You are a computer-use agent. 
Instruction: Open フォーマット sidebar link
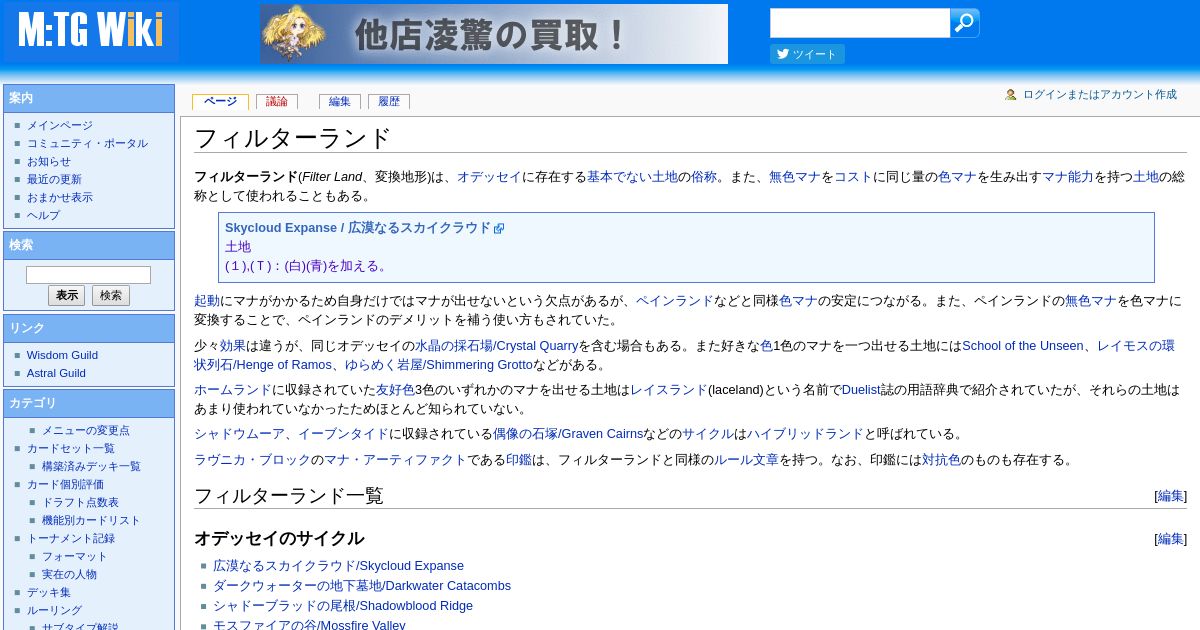point(75,557)
